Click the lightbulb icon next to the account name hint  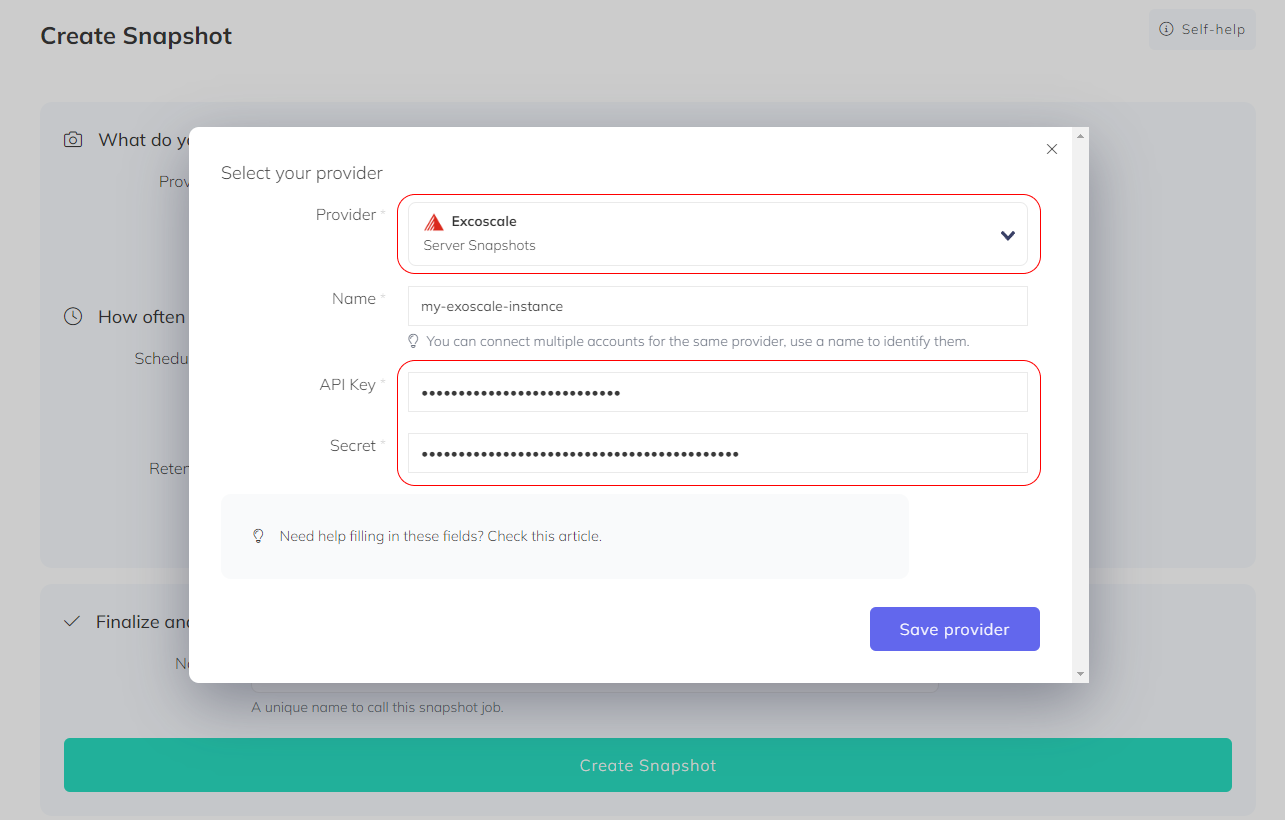pos(413,340)
